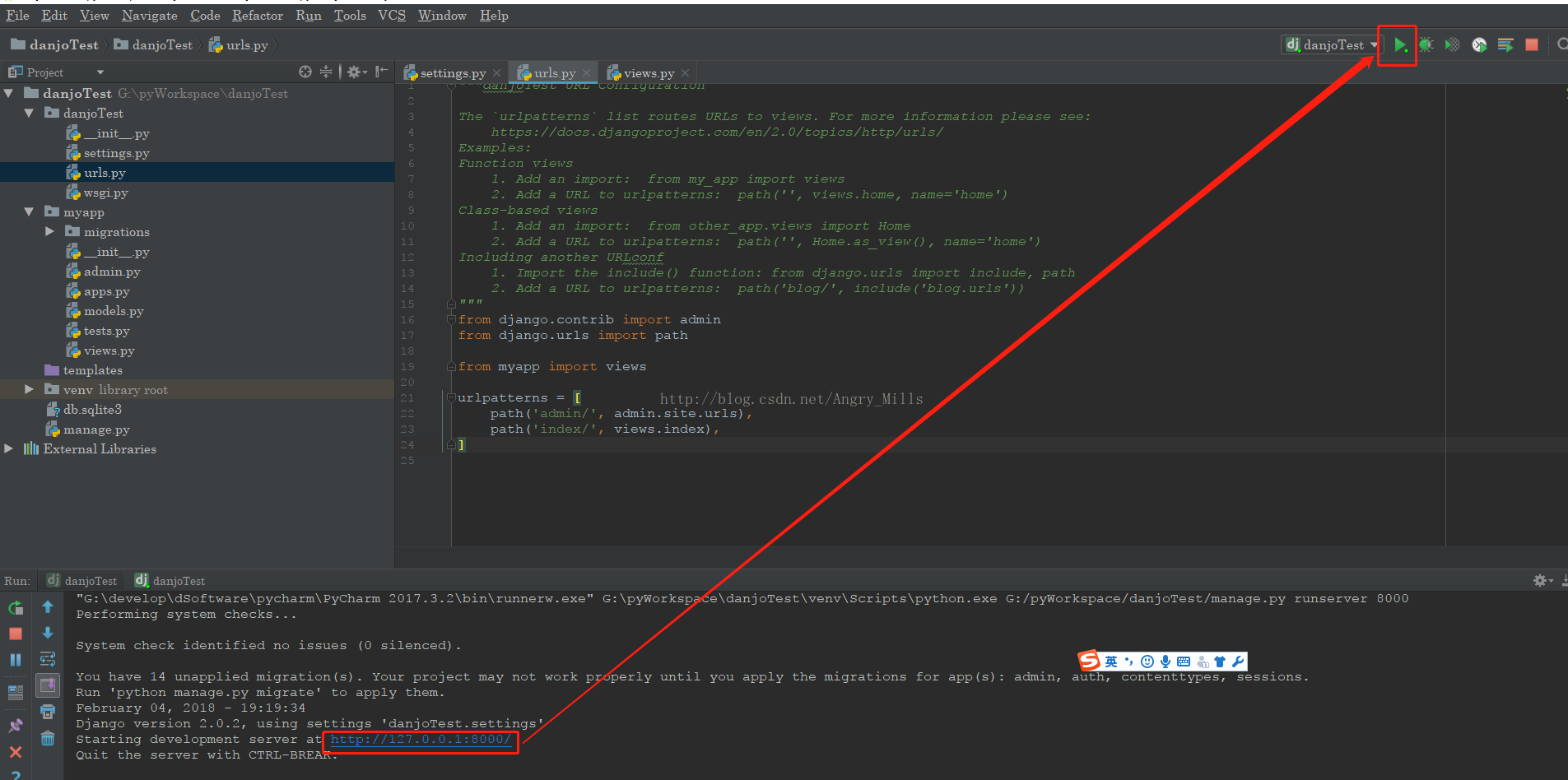Rerun danjoTest in the Run panel
This screenshot has width=1568, height=780.
pos(16,608)
